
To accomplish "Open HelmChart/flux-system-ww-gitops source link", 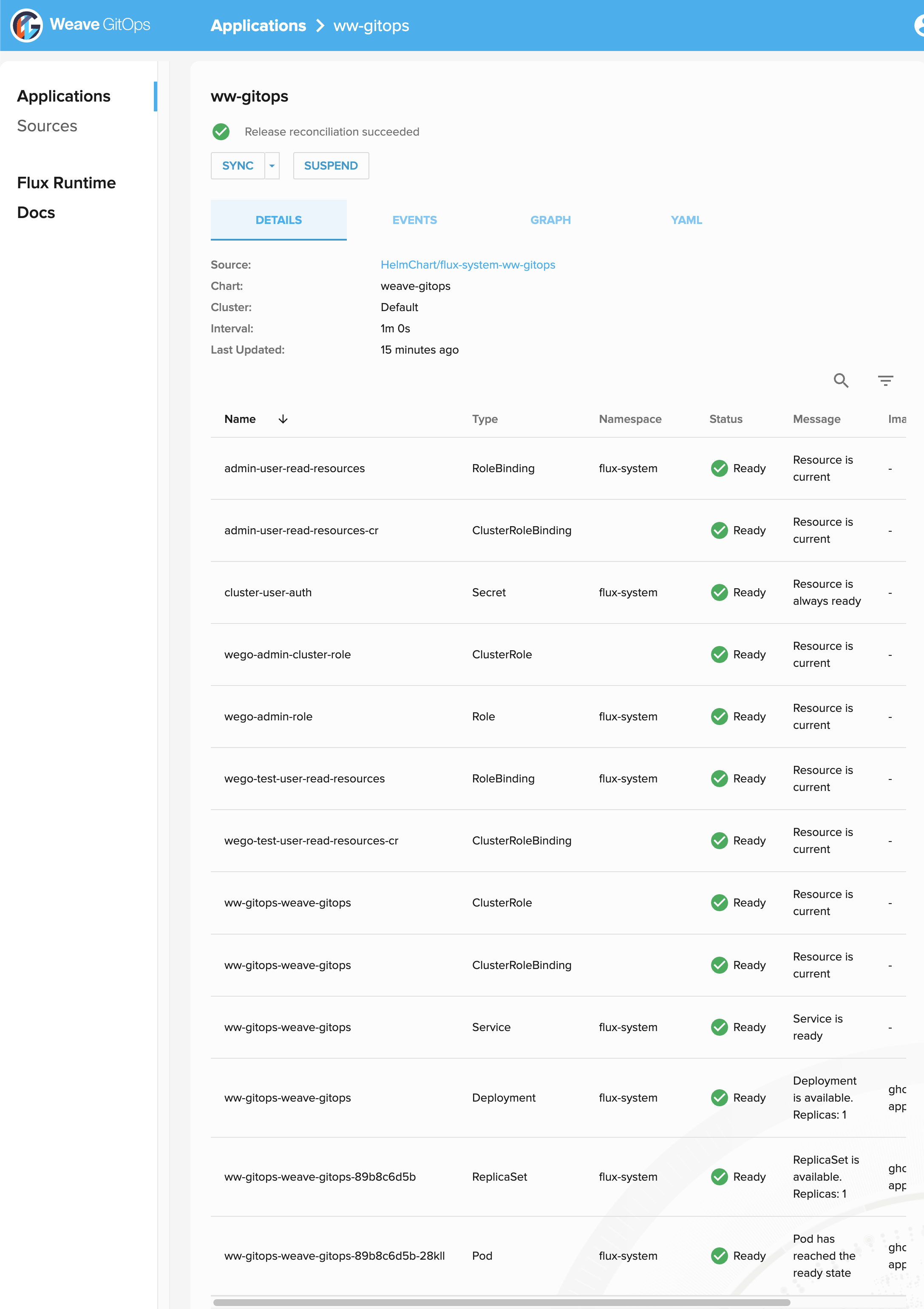I will click(x=468, y=264).
